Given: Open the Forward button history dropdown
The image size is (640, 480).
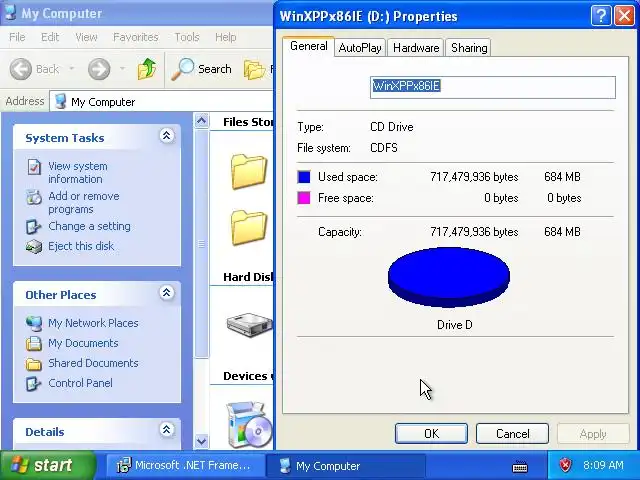Looking at the screenshot, I should (x=122, y=69).
